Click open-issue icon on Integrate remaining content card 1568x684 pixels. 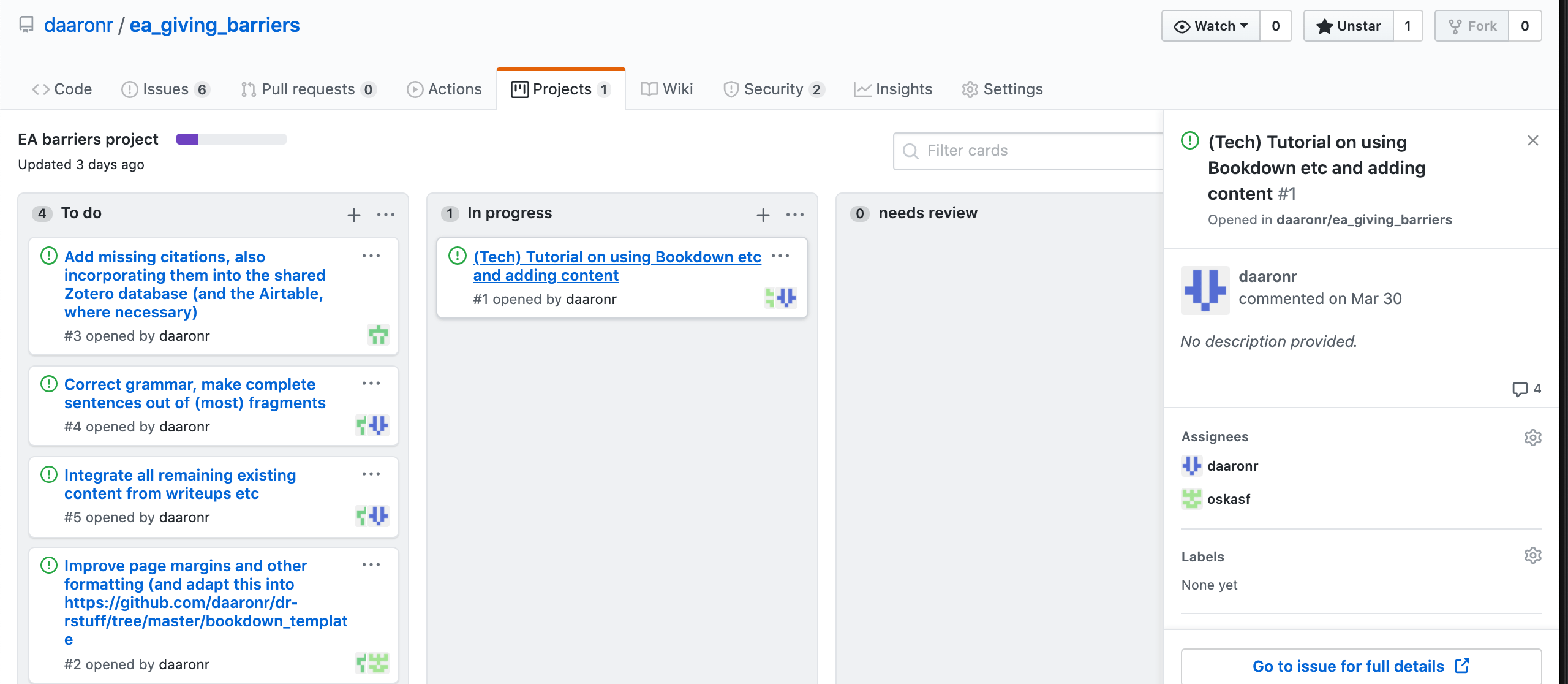49,474
